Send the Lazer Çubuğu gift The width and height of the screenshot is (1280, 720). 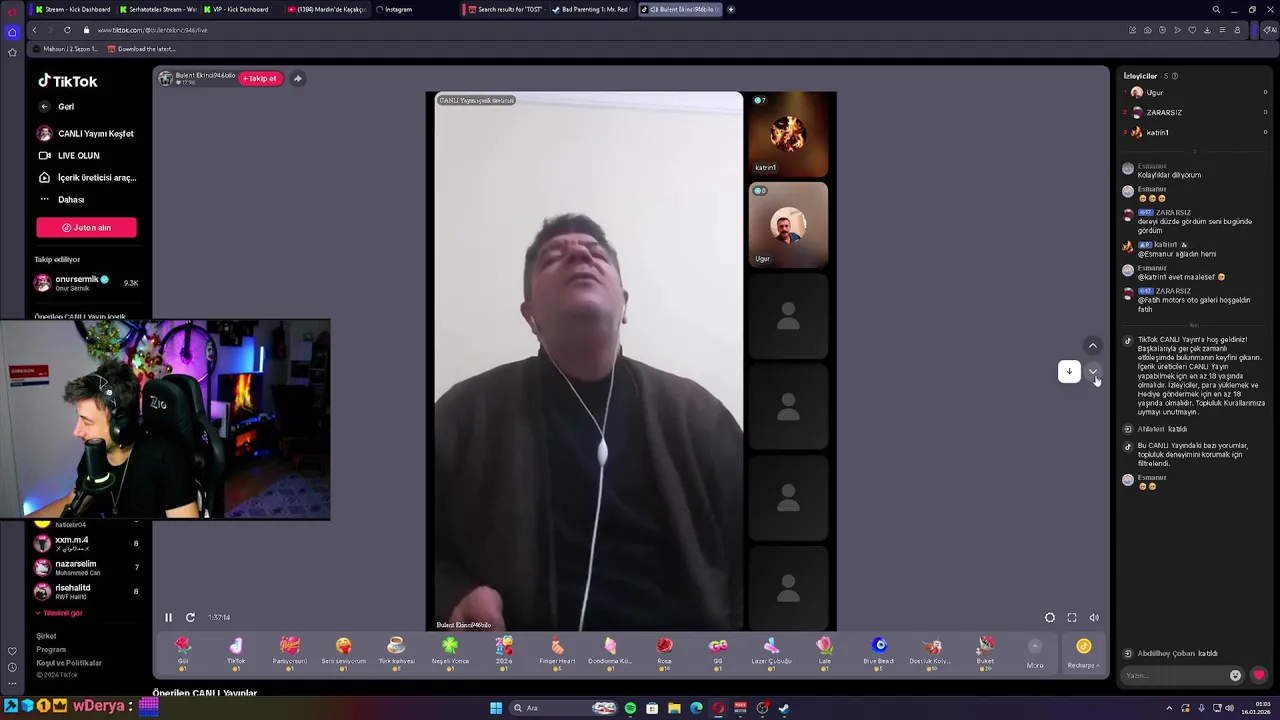771,652
